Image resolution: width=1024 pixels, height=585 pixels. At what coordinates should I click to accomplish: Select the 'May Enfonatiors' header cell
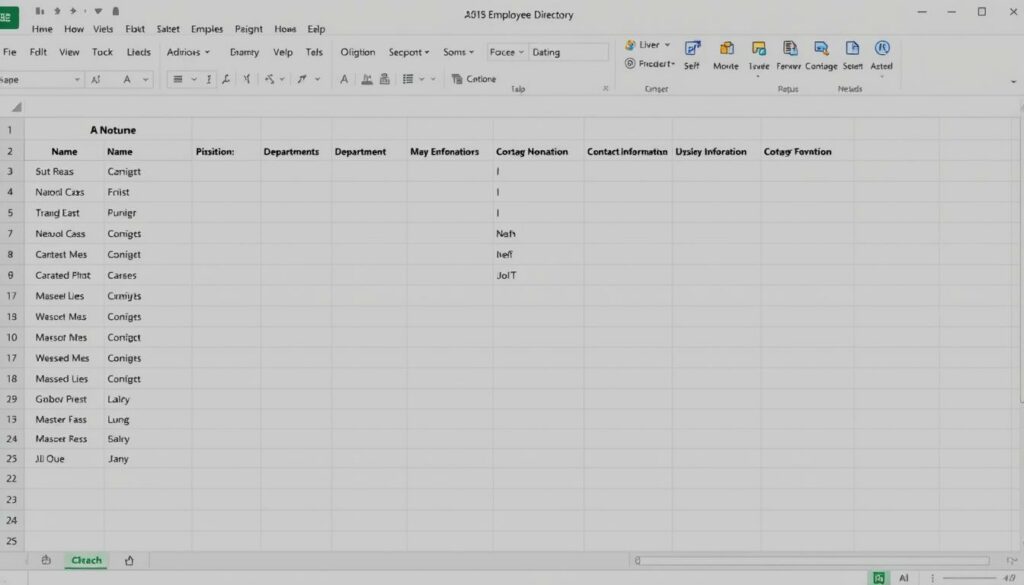tap(449, 151)
